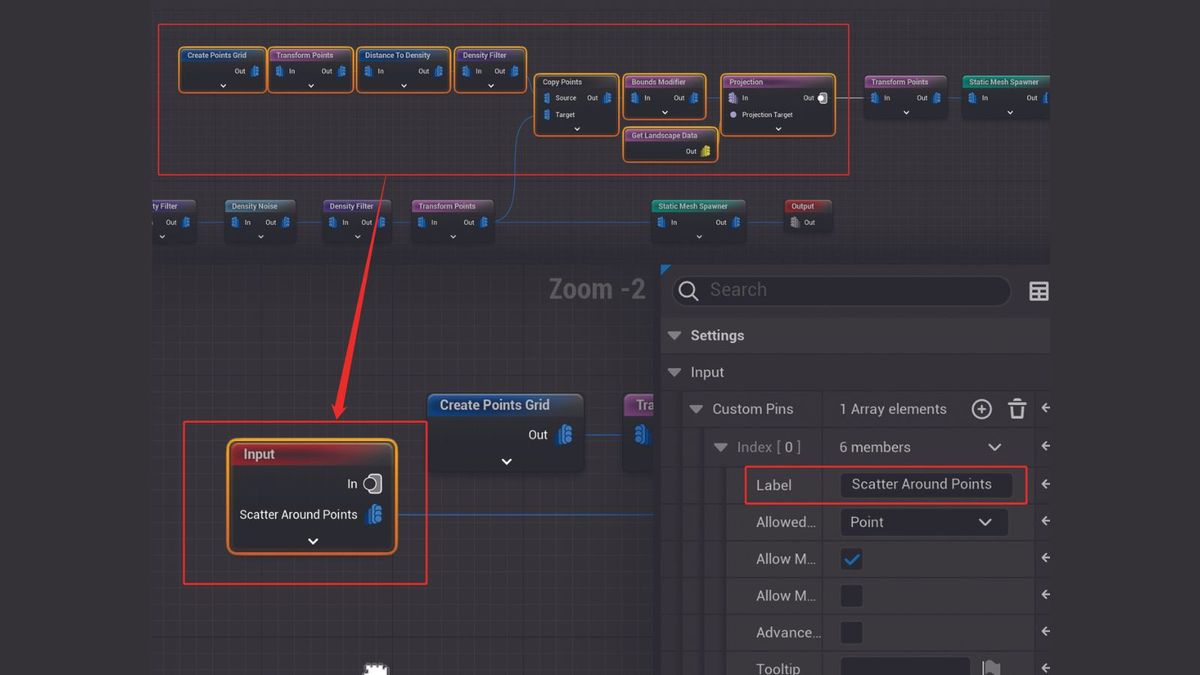This screenshot has width=1200, height=675.
Task: Add a new Custom Pins array element
Action: [x=981, y=409]
